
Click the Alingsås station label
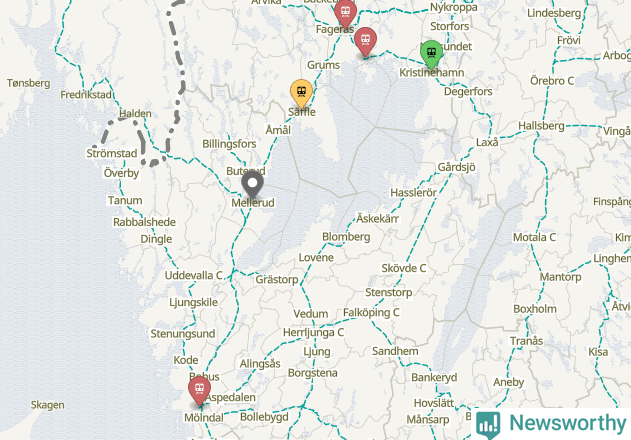tap(260, 364)
